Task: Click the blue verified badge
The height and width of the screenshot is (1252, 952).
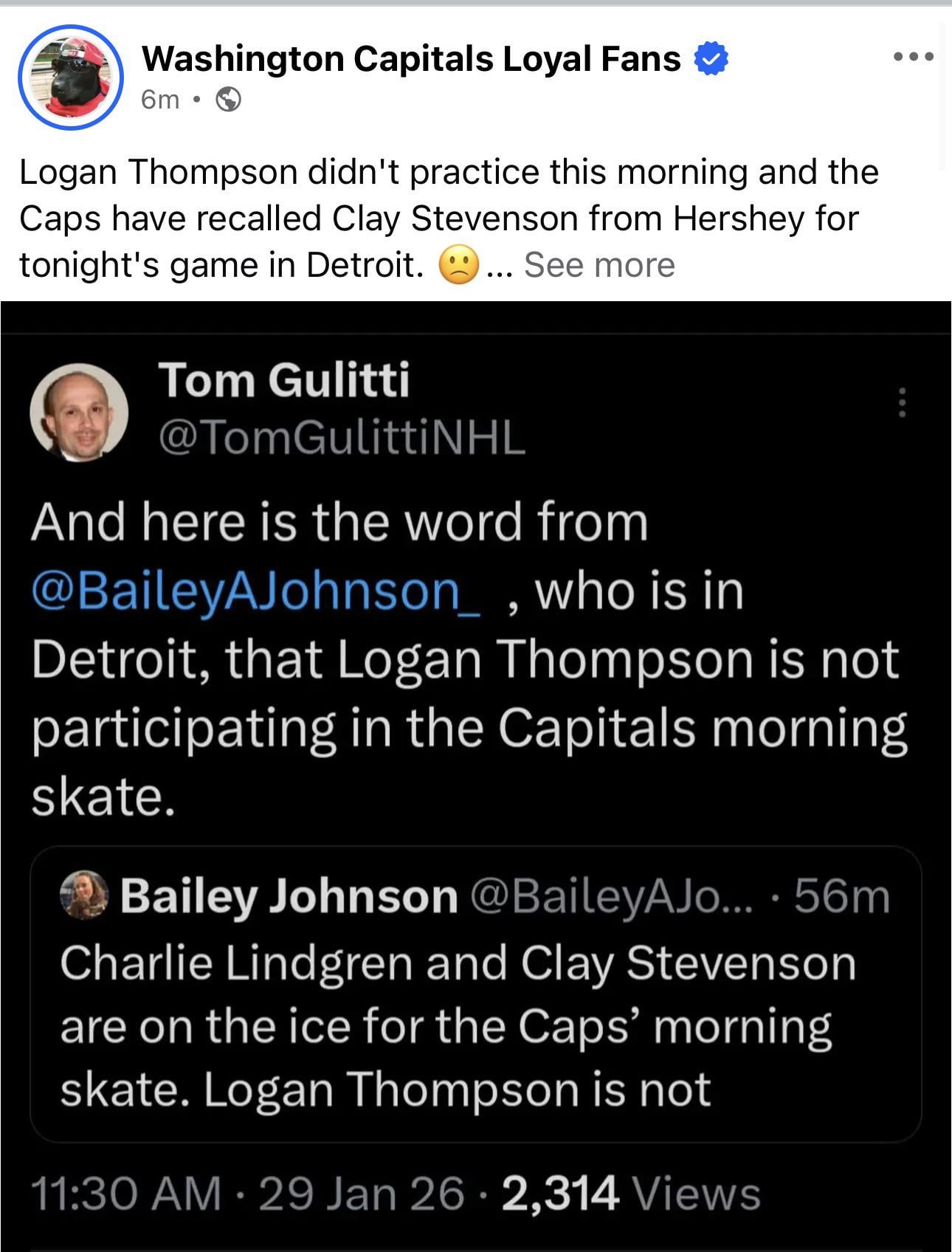Action: point(711,59)
